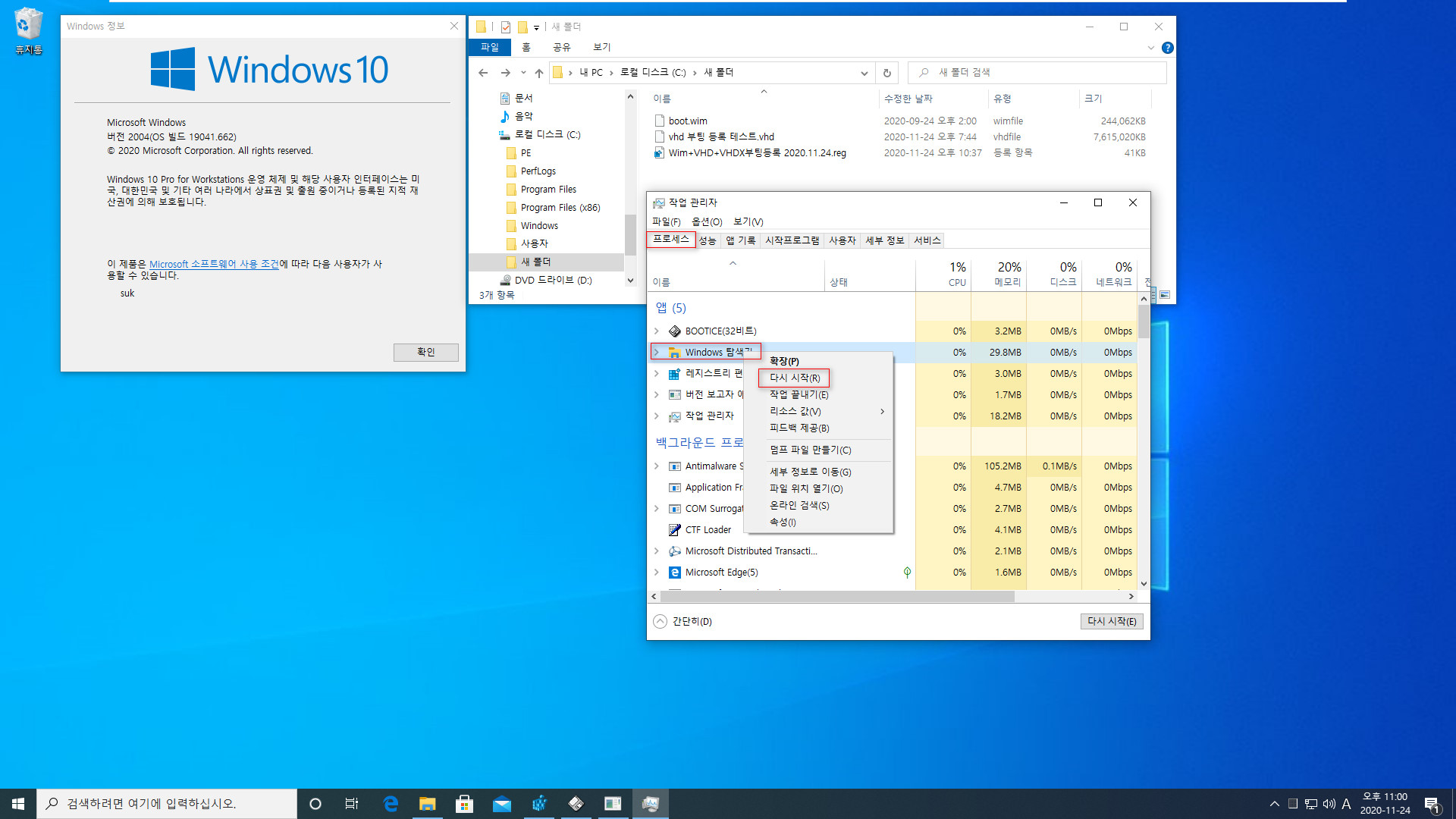Image resolution: width=1456 pixels, height=819 pixels.
Task: Click the volume icon in system tray
Action: (x=1329, y=804)
